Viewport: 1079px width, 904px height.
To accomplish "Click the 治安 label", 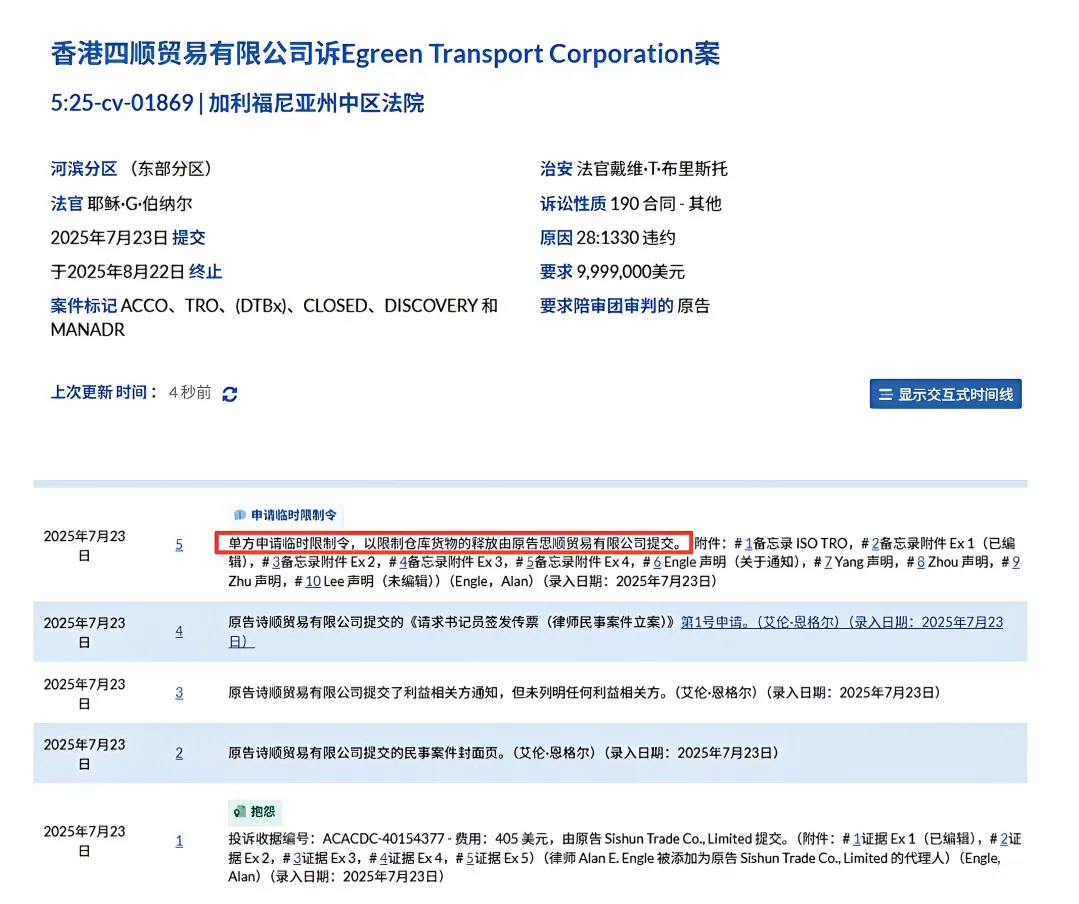I will (556, 169).
